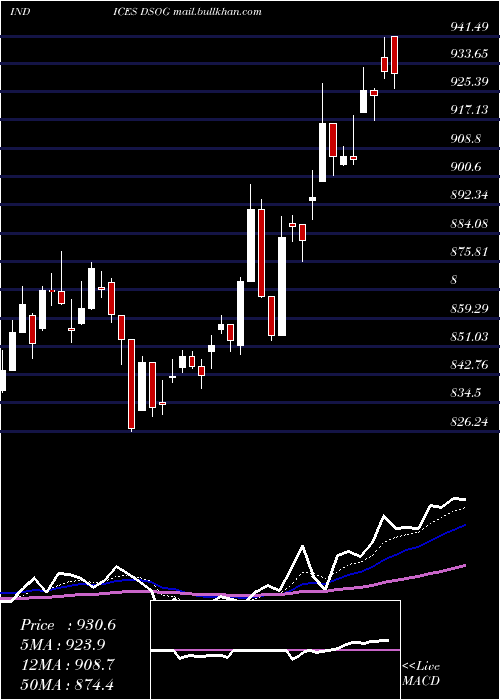
Task: Click the mail.bullkhan.com title text
Action: pyautogui.click(x=217, y=12)
